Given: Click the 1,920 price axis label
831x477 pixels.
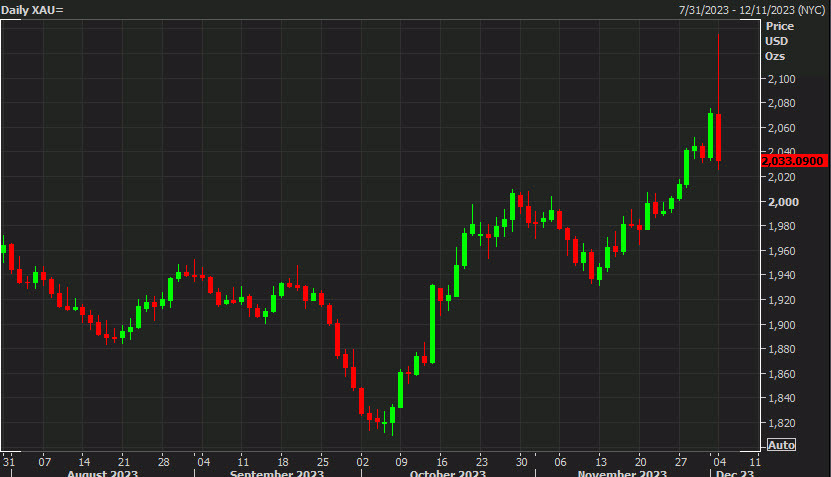Looking at the screenshot, I should (782, 300).
